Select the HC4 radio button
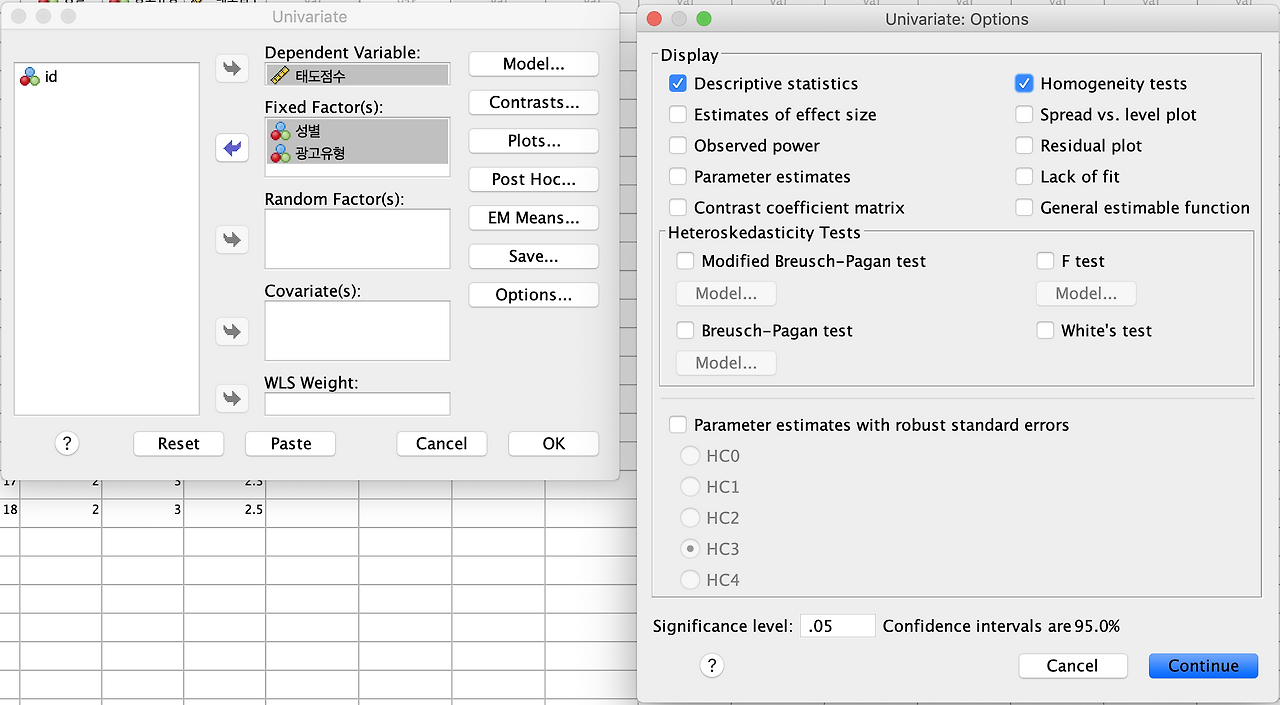Viewport: 1280px width, 705px height. coord(690,580)
